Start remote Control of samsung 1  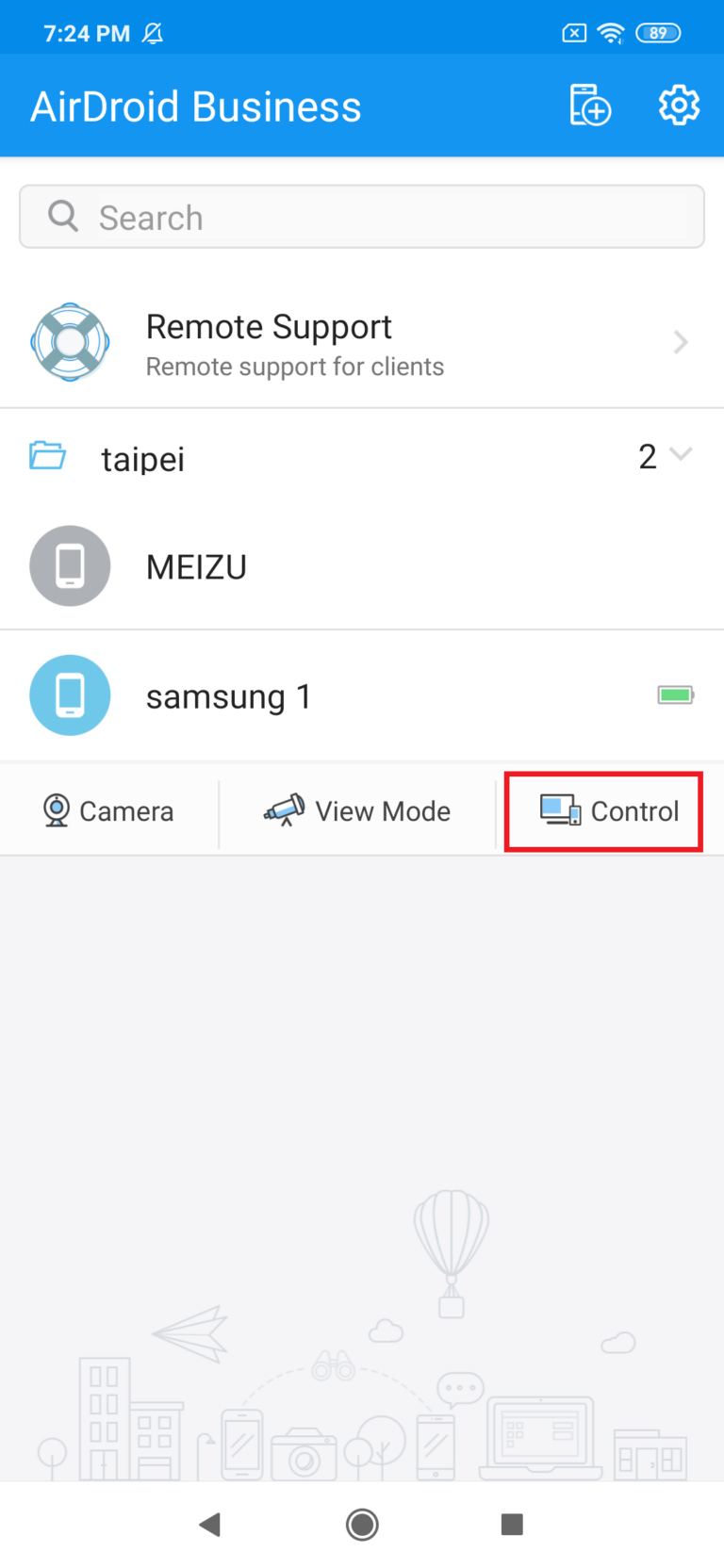pyautogui.click(x=602, y=810)
